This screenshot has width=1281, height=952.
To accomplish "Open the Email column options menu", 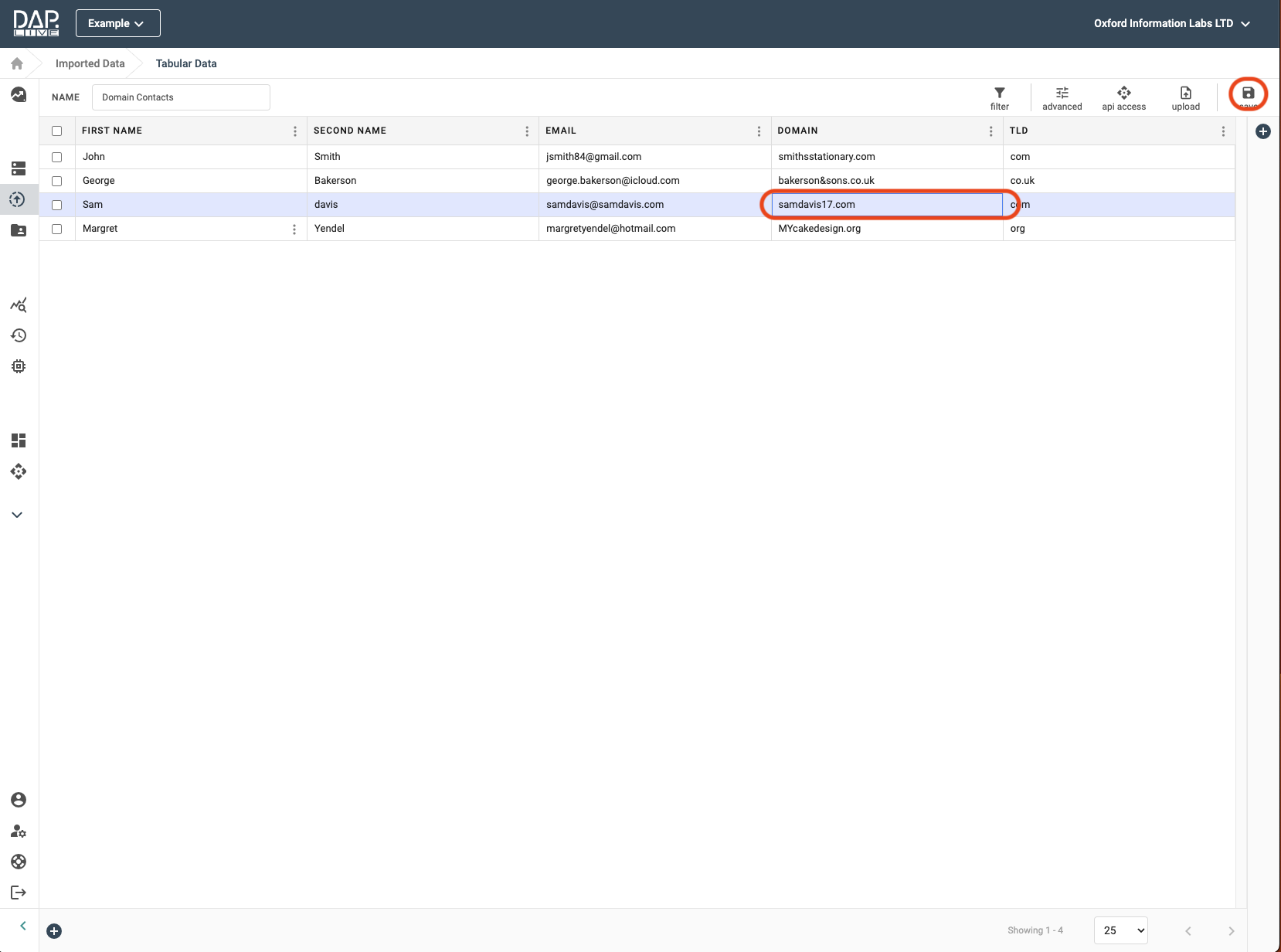I will [759, 131].
